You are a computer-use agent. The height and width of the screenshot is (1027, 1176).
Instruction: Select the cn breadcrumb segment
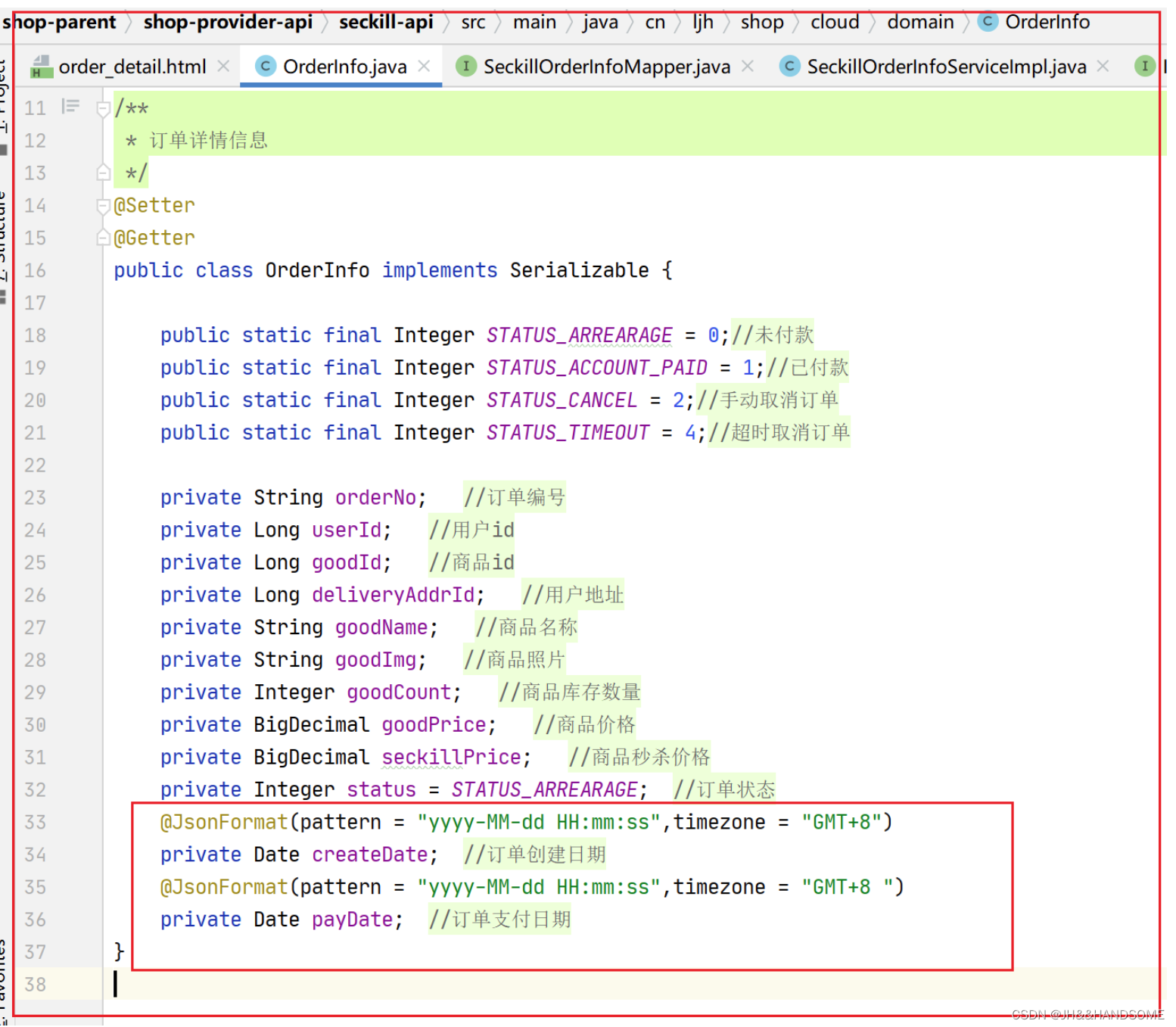655,23
